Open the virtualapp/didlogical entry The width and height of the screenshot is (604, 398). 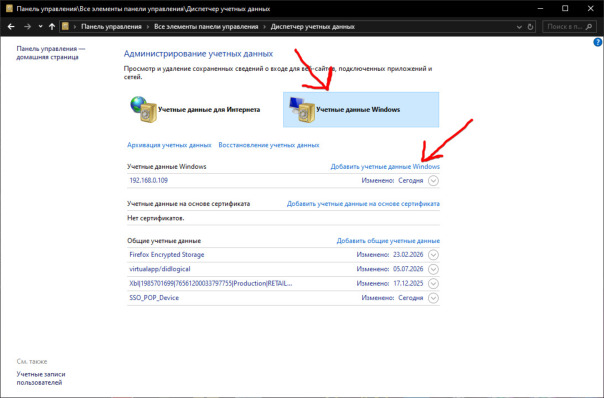[283, 269]
